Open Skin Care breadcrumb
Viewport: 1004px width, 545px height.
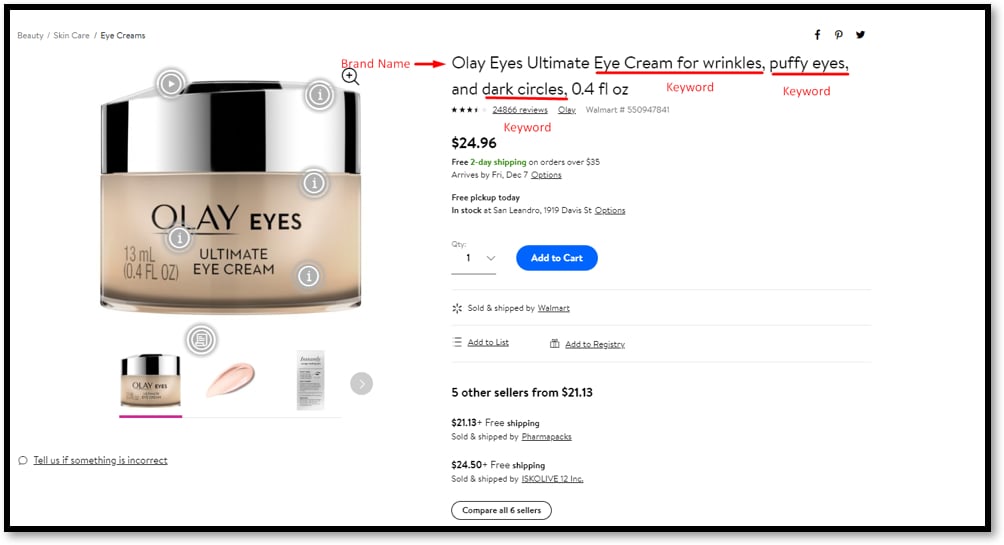pos(71,35)
